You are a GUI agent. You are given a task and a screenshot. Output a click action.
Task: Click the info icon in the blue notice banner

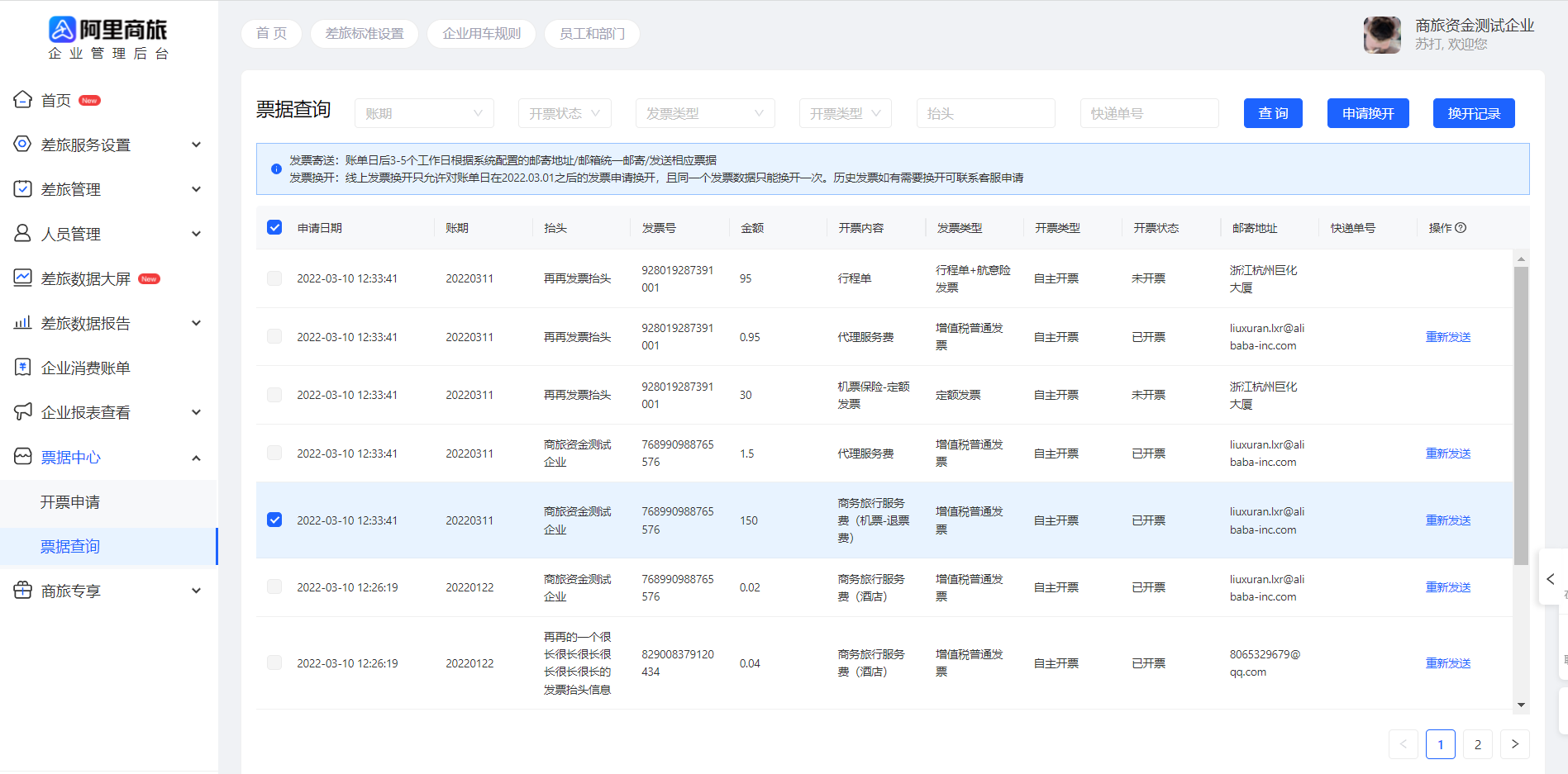tap(276, 169)
